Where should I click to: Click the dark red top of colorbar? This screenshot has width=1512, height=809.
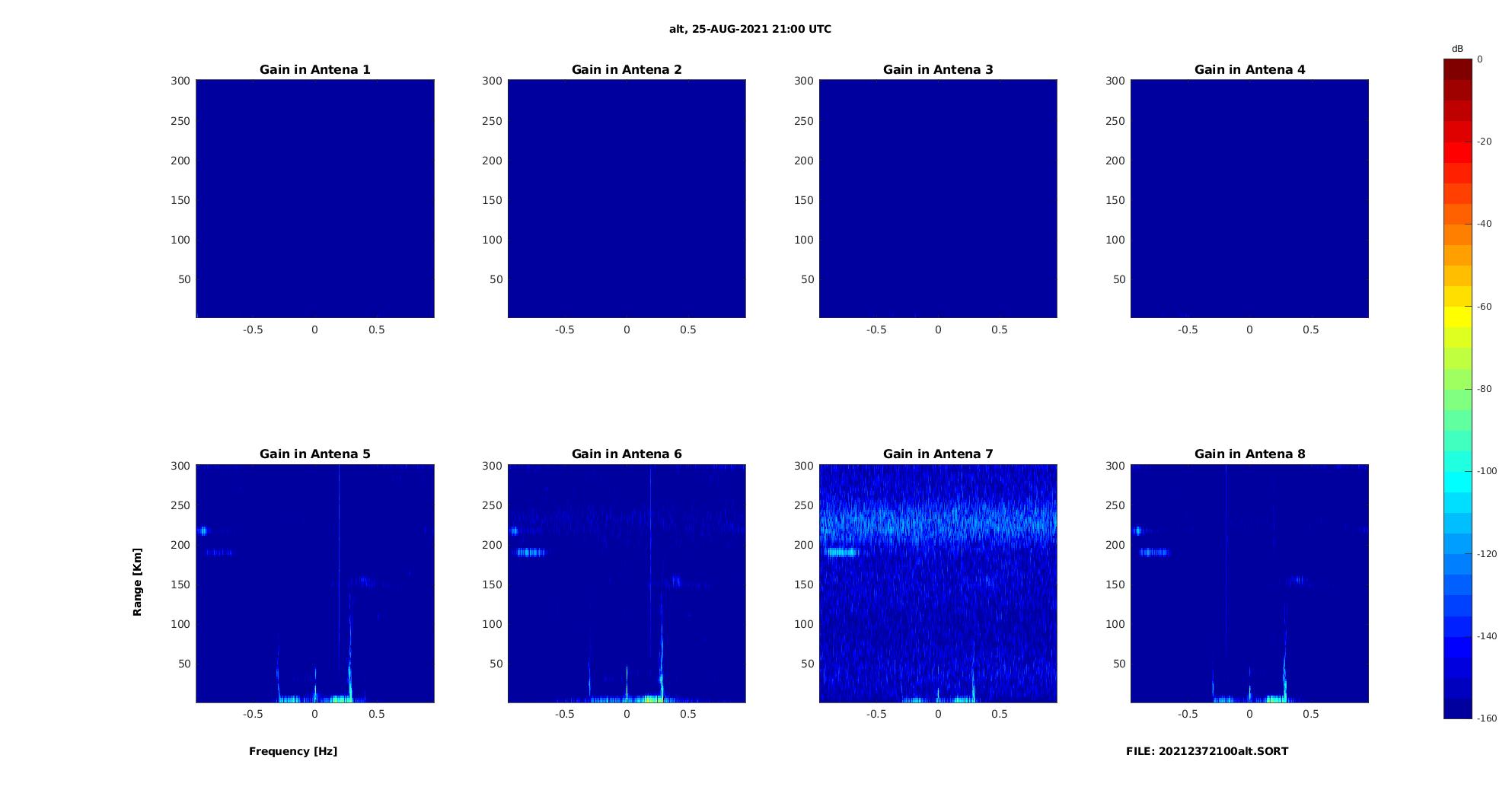tap(1458, 69)
